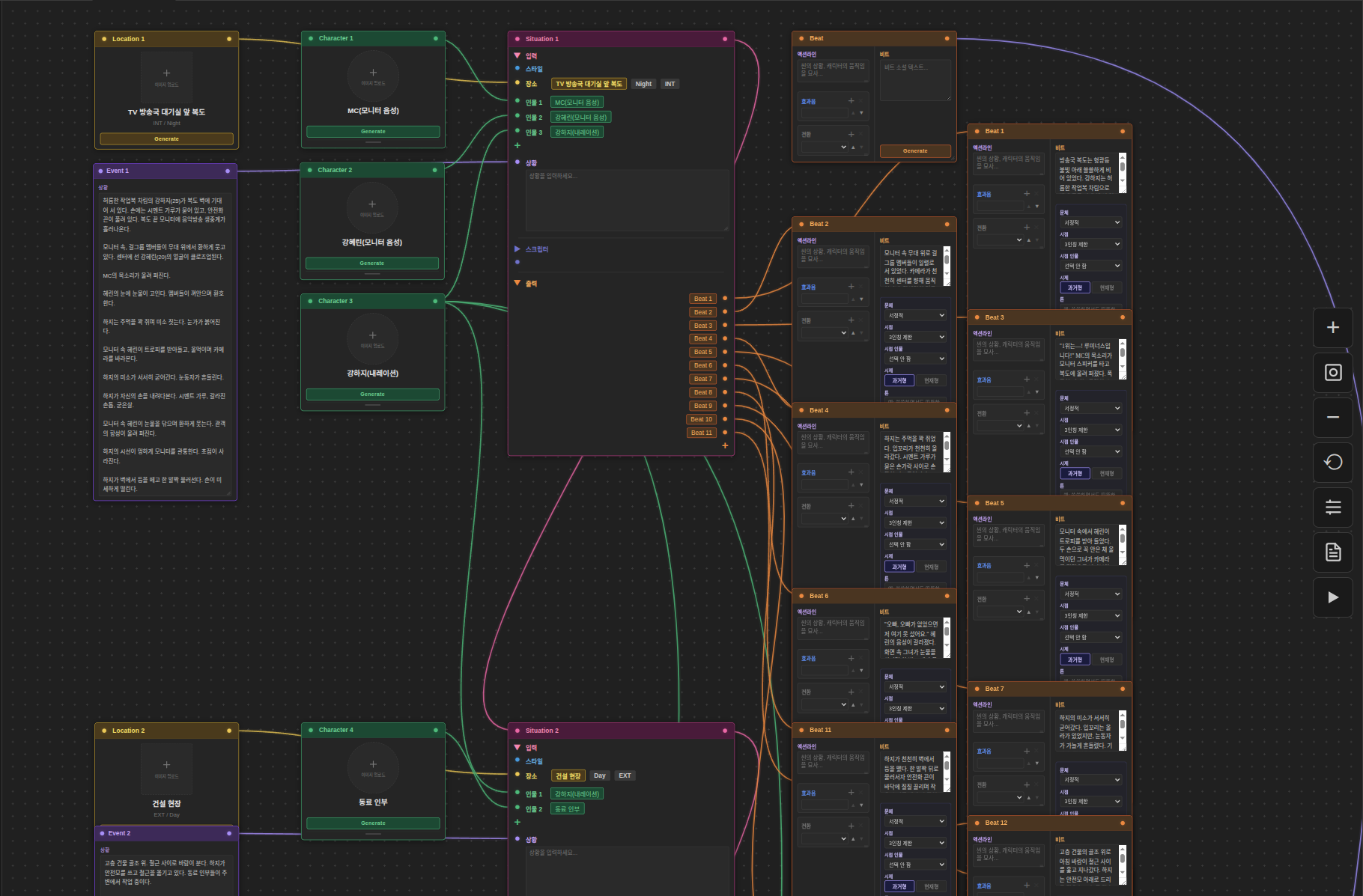Viewport: 1363px width, 896px height.
Task: Add a 전환 entry in Beat 2 node
Action: tap(851, 320)
